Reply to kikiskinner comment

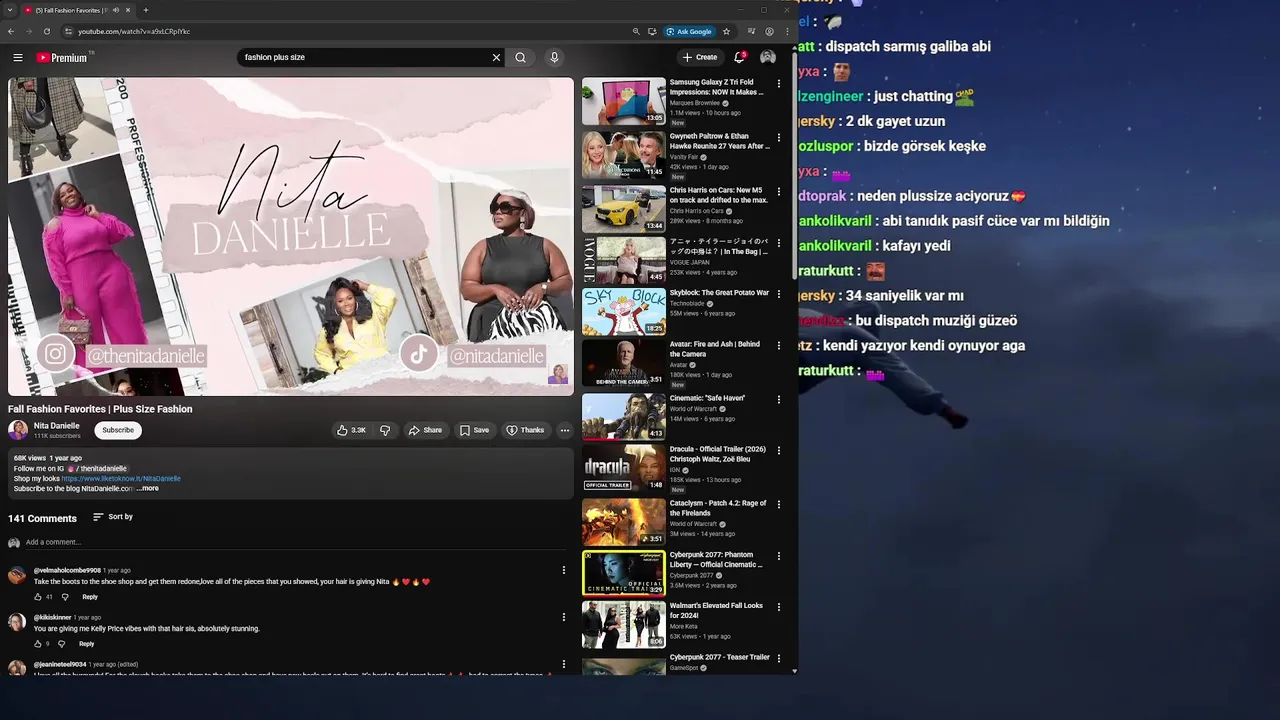(x=87, y=644)
